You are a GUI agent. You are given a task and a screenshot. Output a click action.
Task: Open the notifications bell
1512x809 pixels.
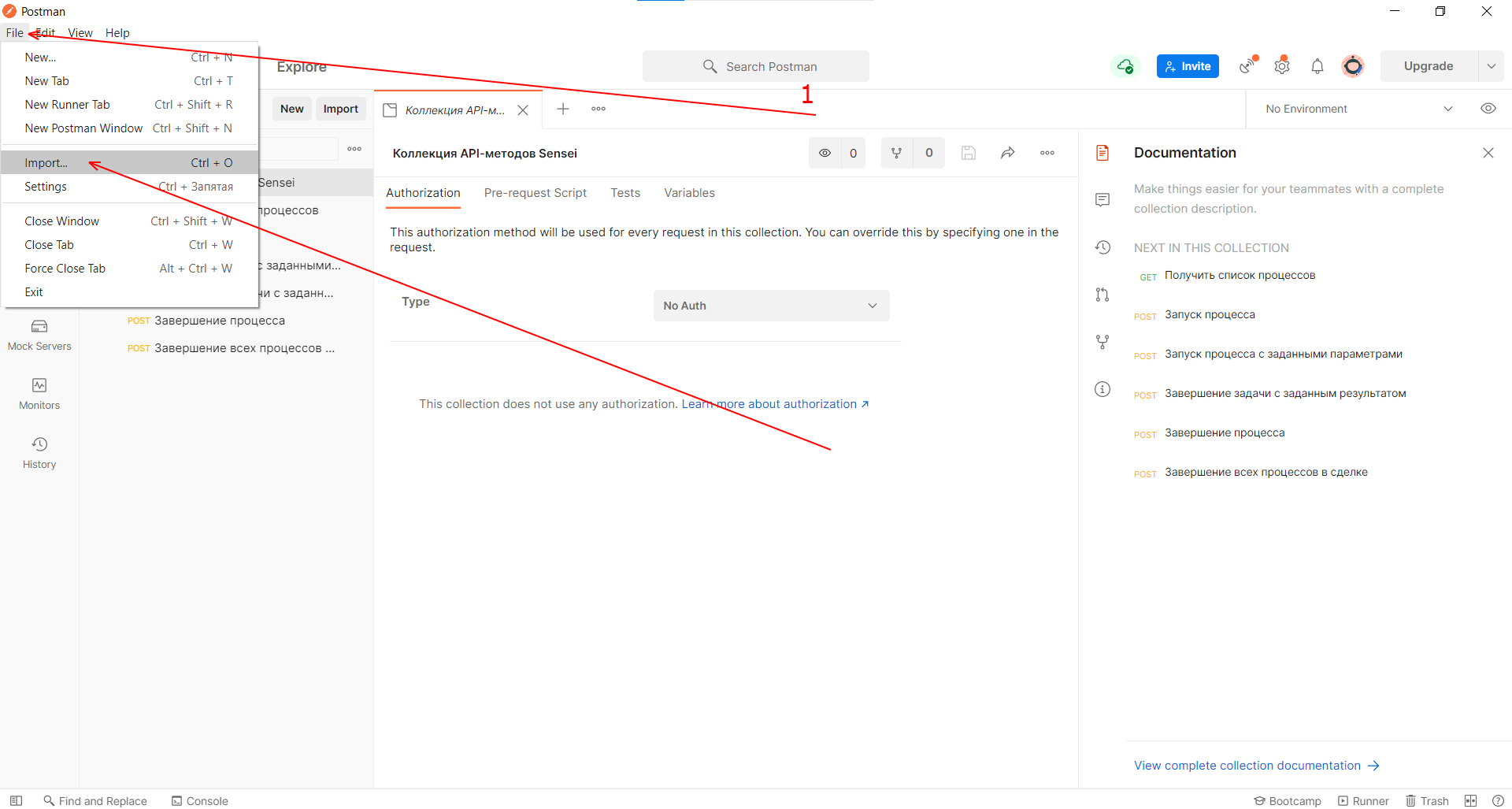click(x=1317, y=66)
